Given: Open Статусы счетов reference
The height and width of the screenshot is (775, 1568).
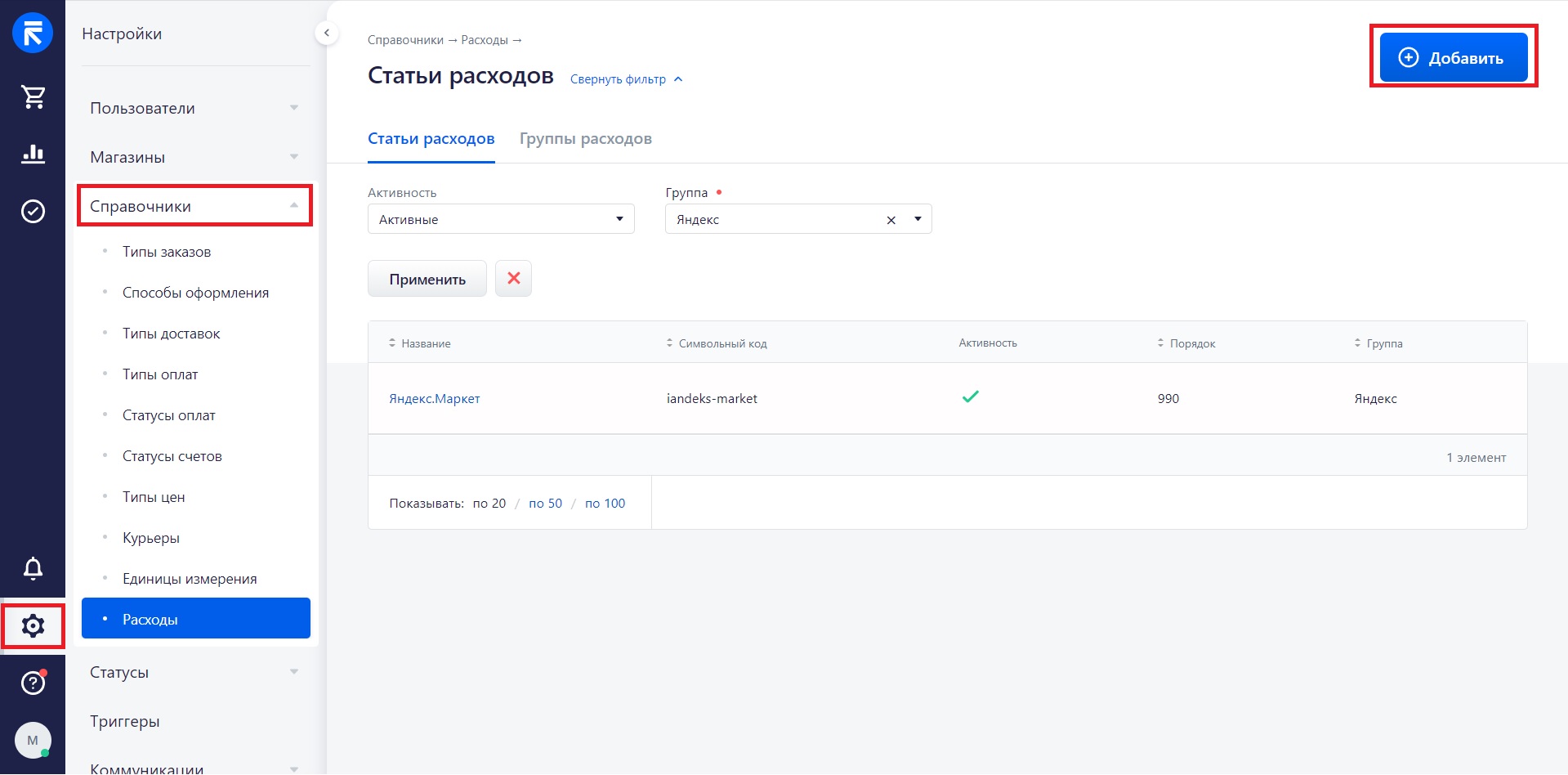Looking at the screenshot, I should point(172,456).
